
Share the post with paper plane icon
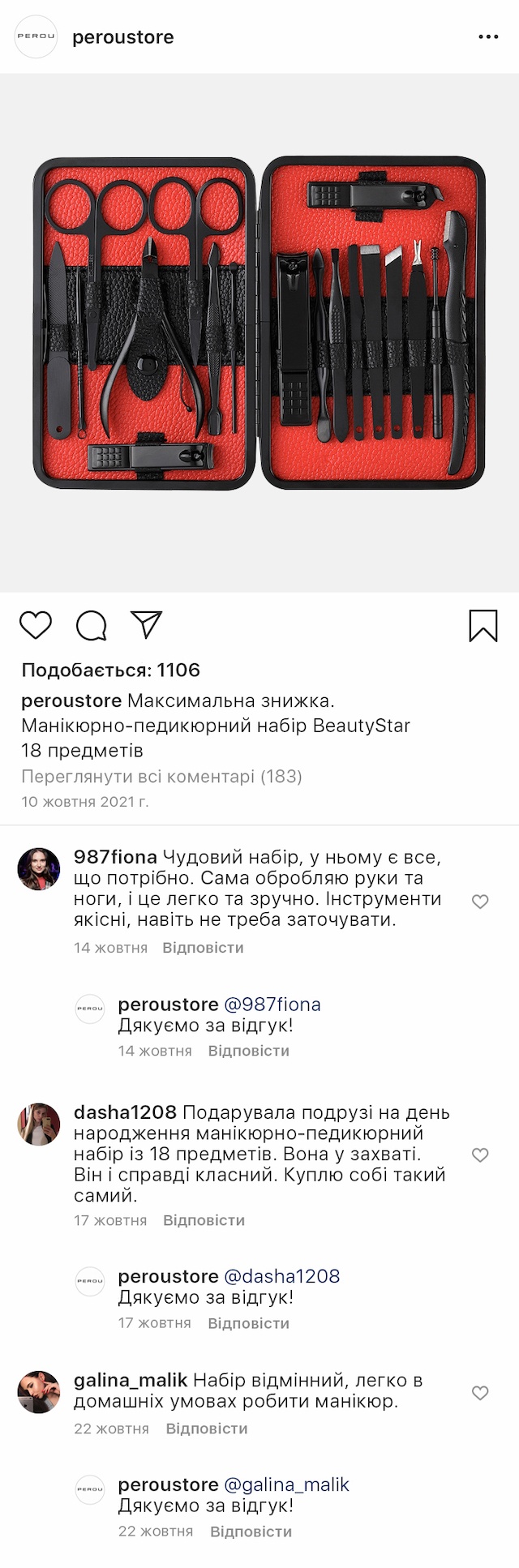click(x=147, y=624)
